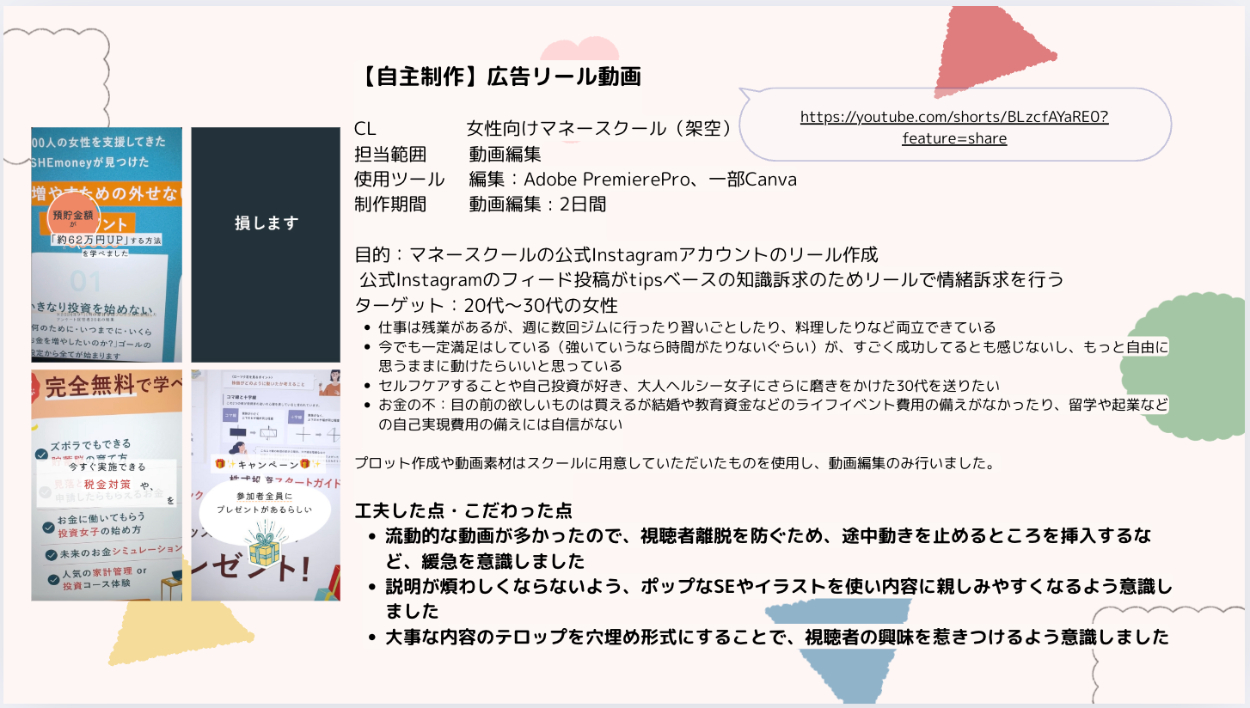Click the 税金対策 caption in the thumbnail
Viewport: 1250px width, 708px height.
point(106,485)
